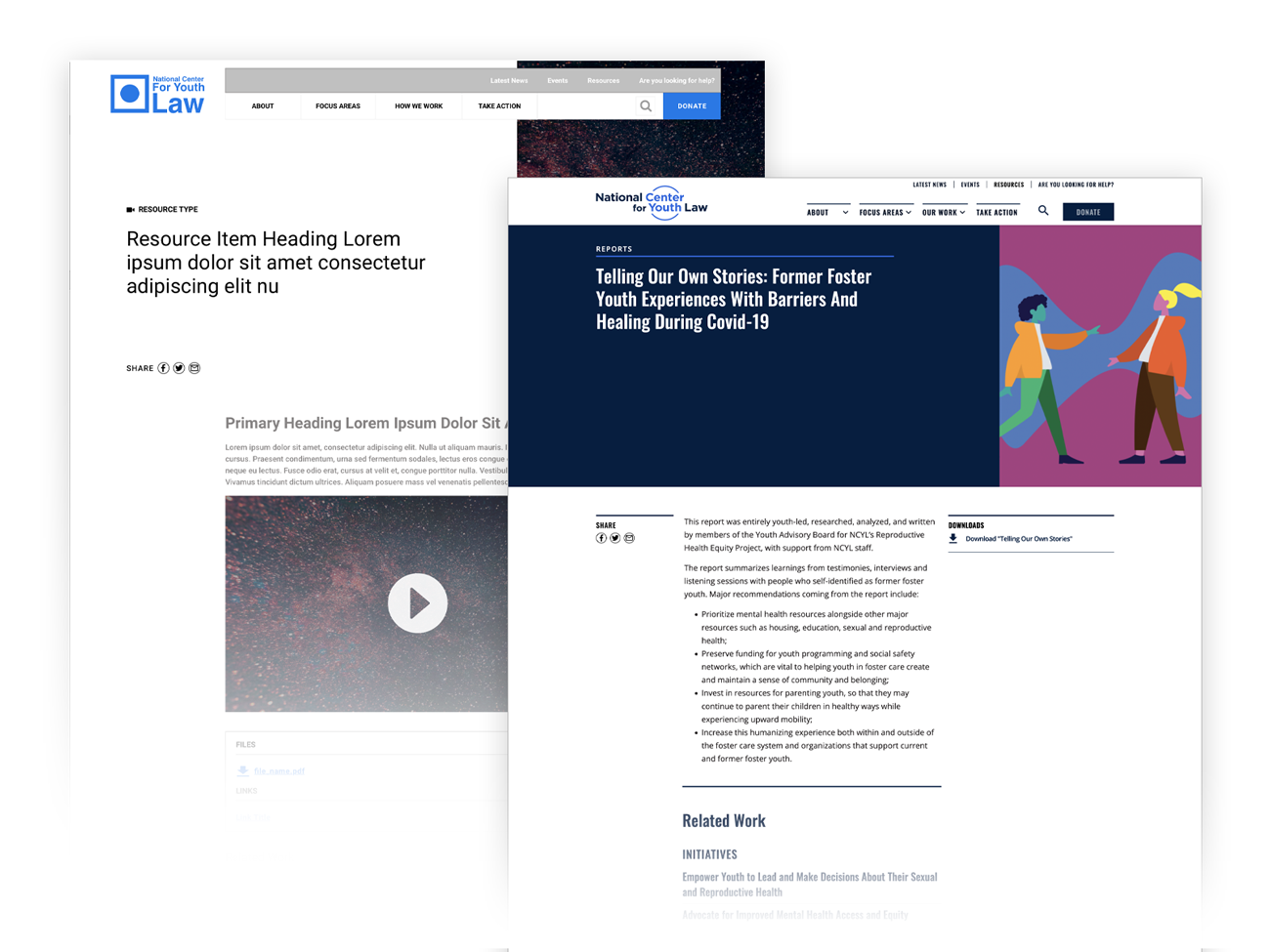Click Download "Telling Our Own Stories" link
The width and height of the screenshot is (1270, 952).
point(1019,539)
